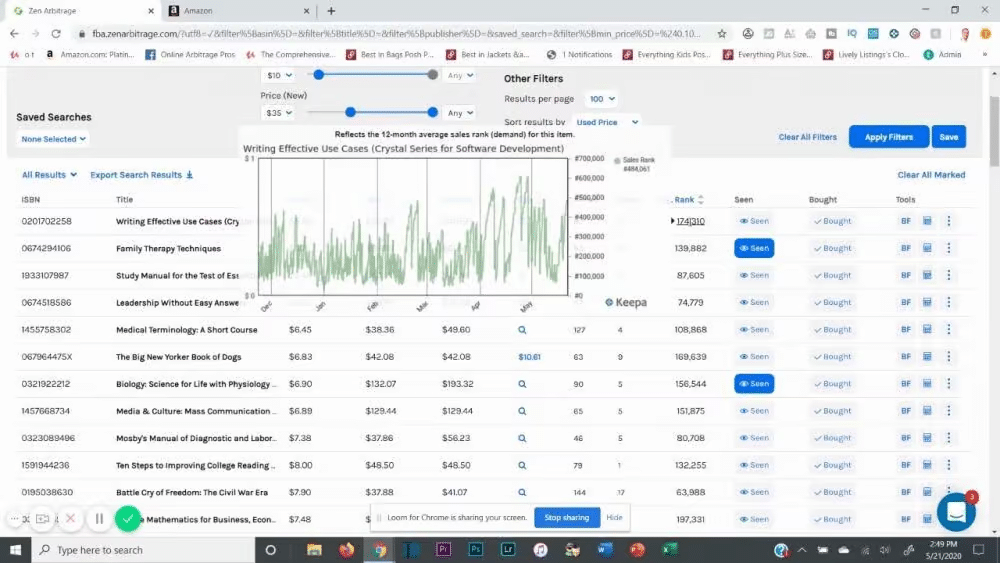The height and width of the screenshot is (563, 1000).
Task: Open Photoshop from the taskbar
Action: pos(476,550)
